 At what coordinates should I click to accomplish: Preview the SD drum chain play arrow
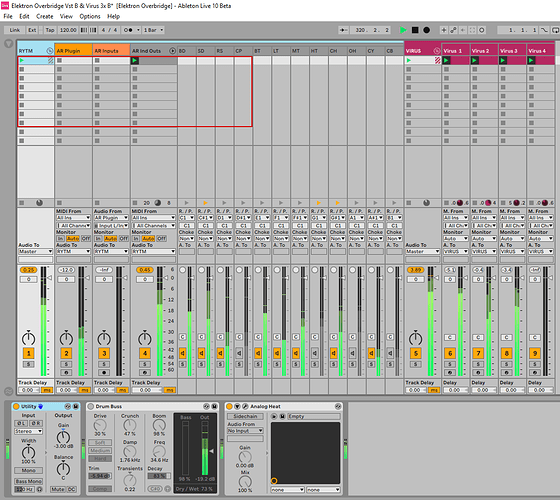(x=205, y=203)
